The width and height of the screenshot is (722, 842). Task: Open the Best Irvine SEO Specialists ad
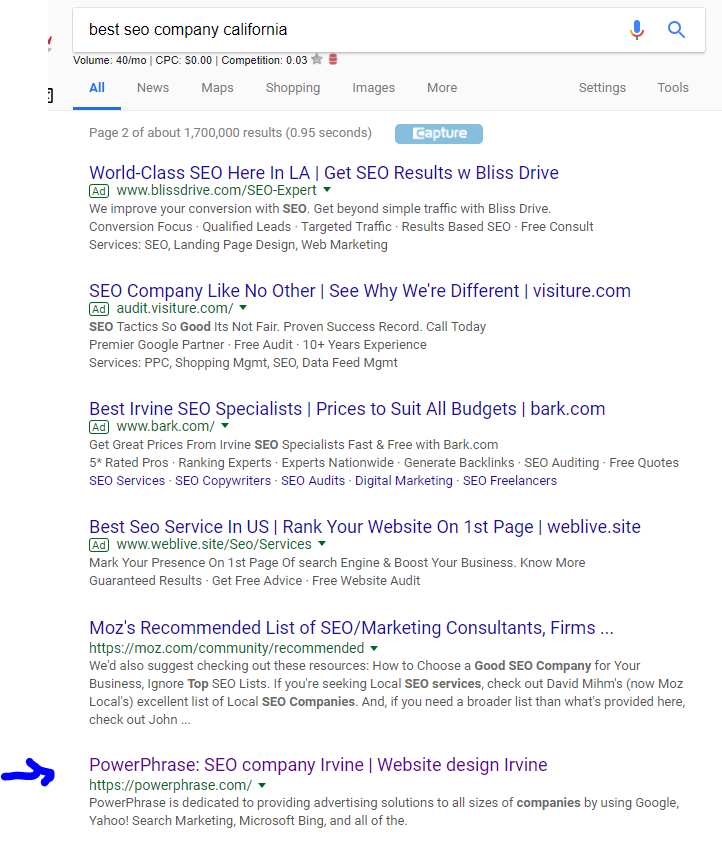pos(347,409)
